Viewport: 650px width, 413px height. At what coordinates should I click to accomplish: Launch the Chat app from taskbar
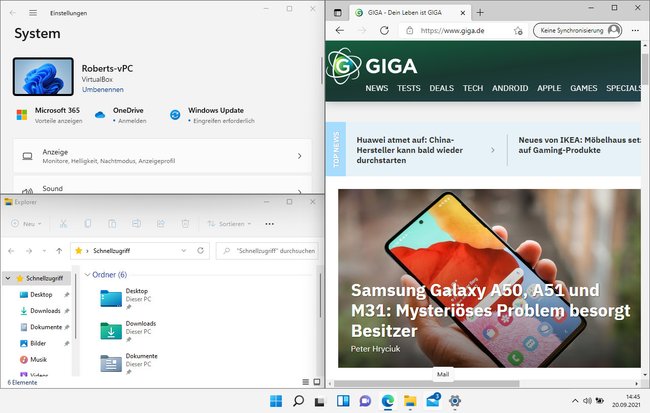pyautogui.click(x=365, y=401)
